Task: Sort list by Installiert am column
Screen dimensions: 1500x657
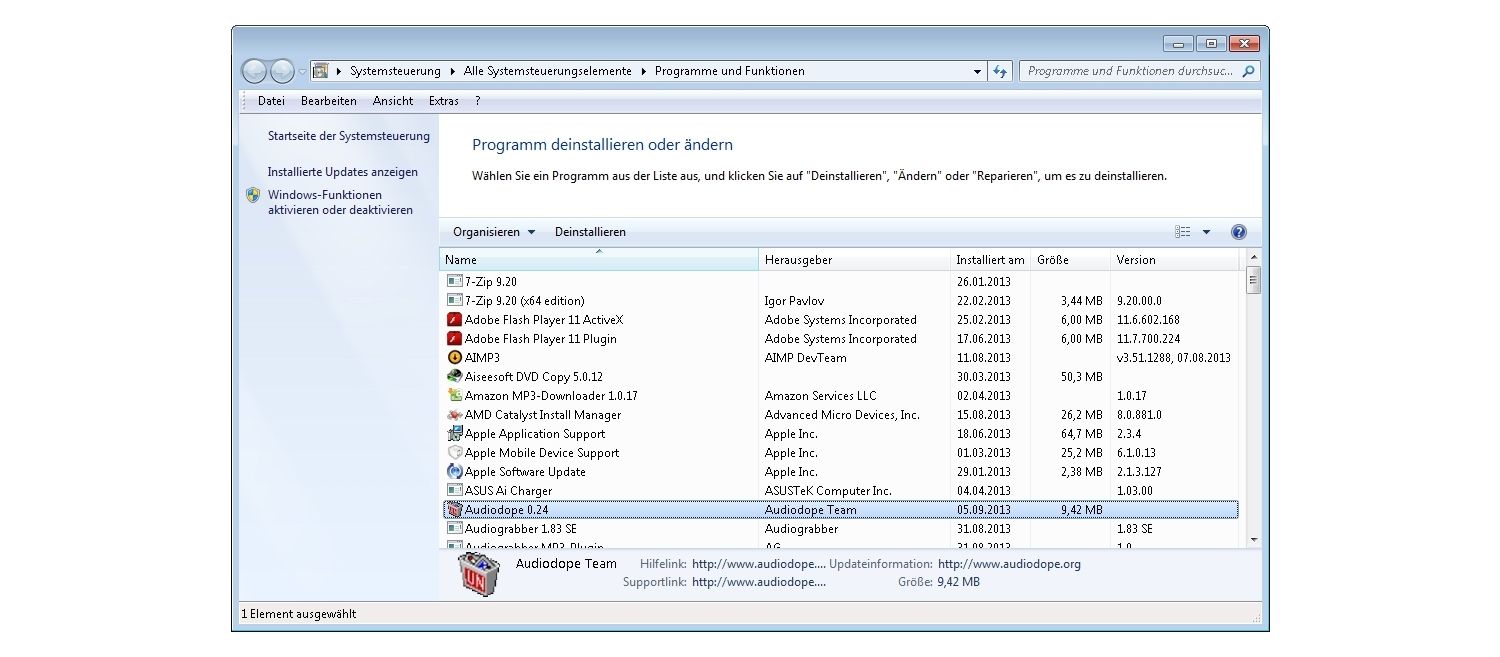Action: (x=990, y=260)
